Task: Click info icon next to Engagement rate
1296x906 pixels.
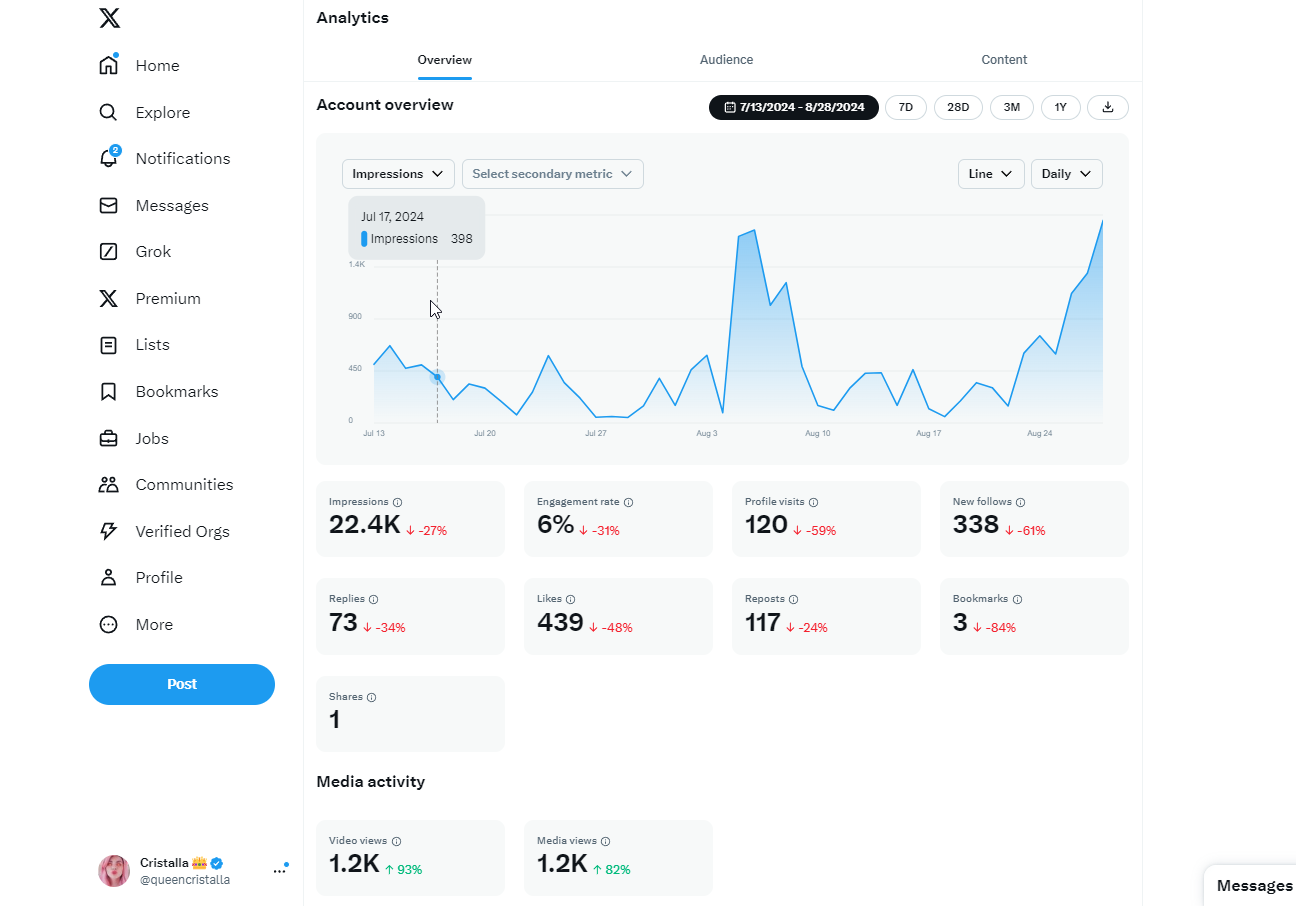Action: (x=628, y=502)
